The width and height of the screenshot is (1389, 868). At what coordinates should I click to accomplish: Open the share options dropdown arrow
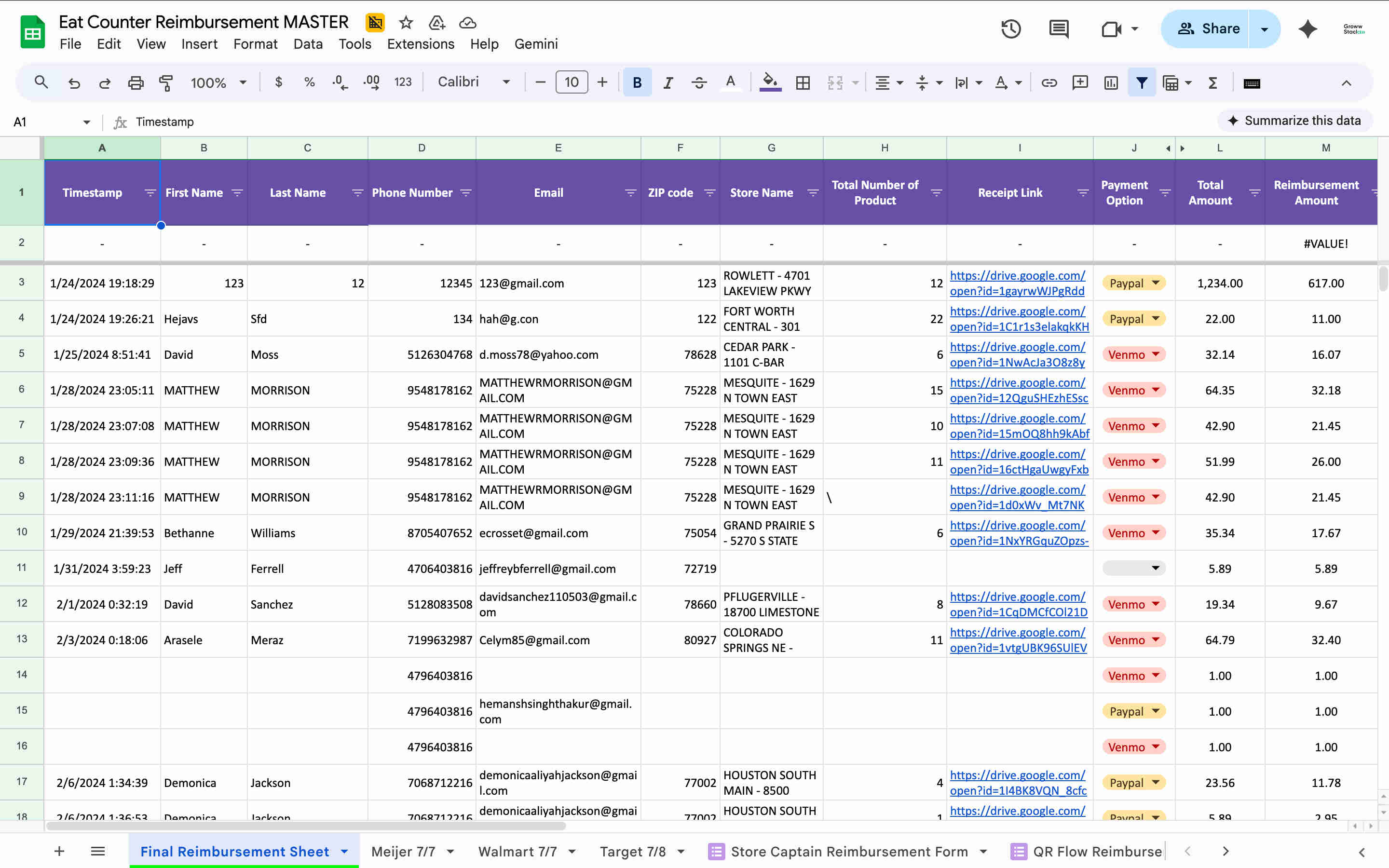pyautogui.click(x=1265, y=29)
